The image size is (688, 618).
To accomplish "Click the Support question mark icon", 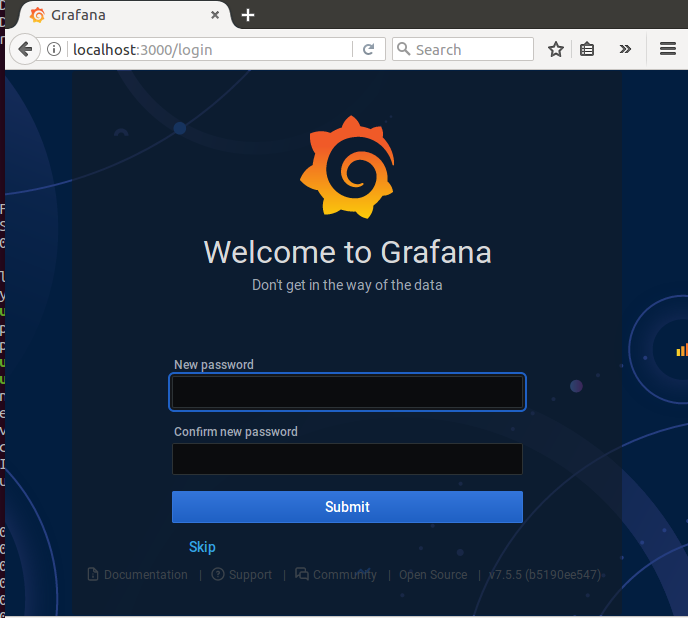I will (x=218, y=574).
